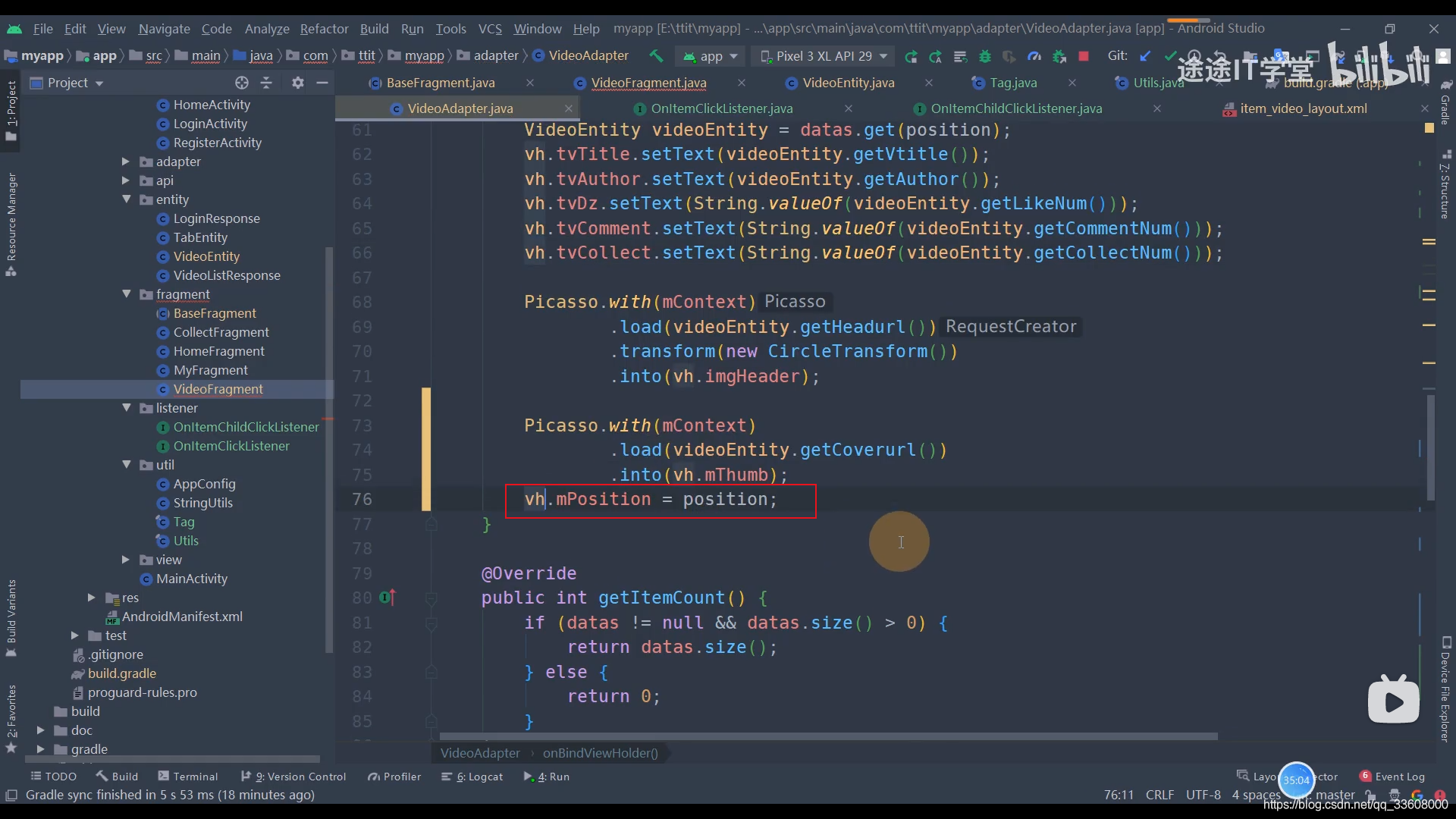Image resolution: width=1456 pixels, height=819 pixels.
Task: Click the Git Update Project arrow icon
Action: coord(1145,56)
